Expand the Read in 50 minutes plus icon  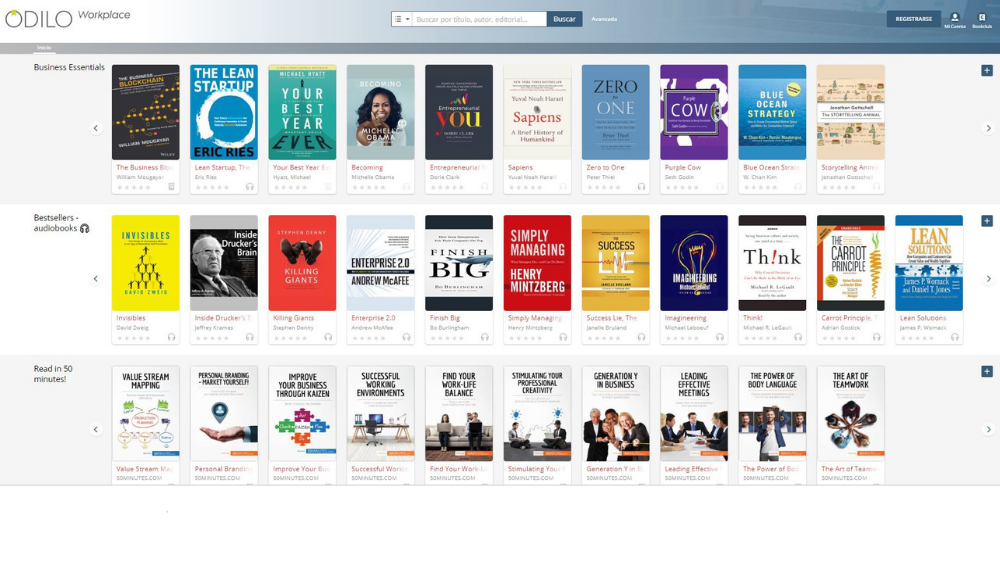[987, 372]
